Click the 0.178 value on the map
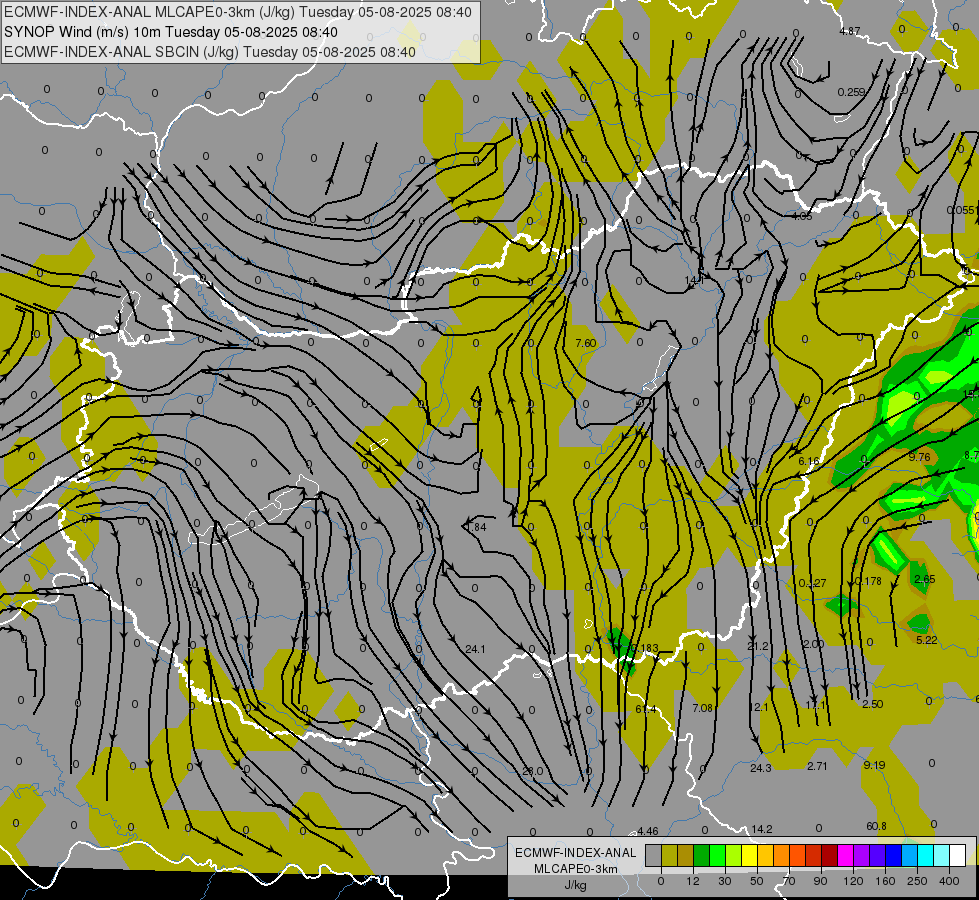Image resolution: width=979 pixels, height=900 pixels. pos(868,581)
